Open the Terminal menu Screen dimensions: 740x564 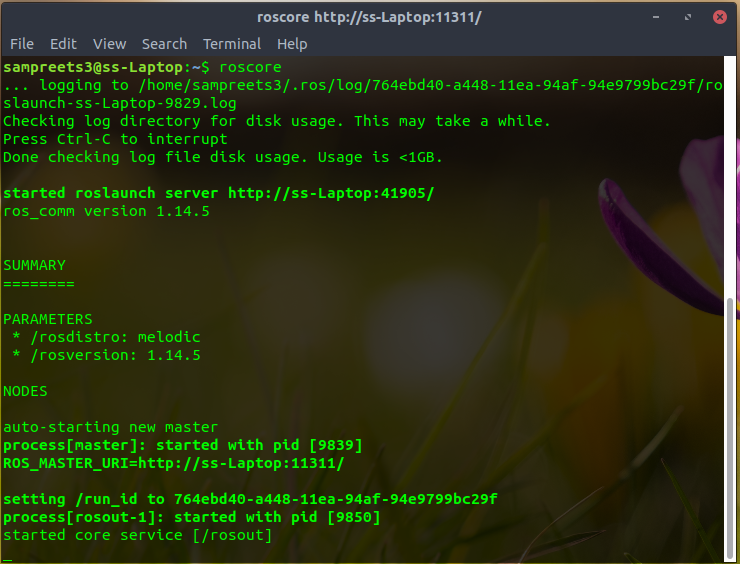point(232,44)
